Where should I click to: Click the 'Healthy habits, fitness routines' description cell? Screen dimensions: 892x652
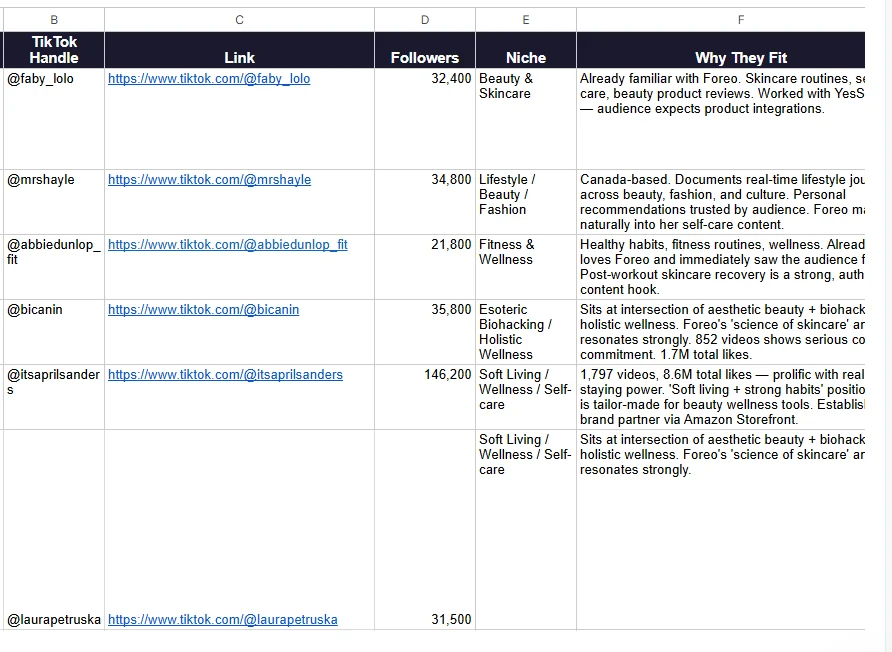[x=721, y=267]
